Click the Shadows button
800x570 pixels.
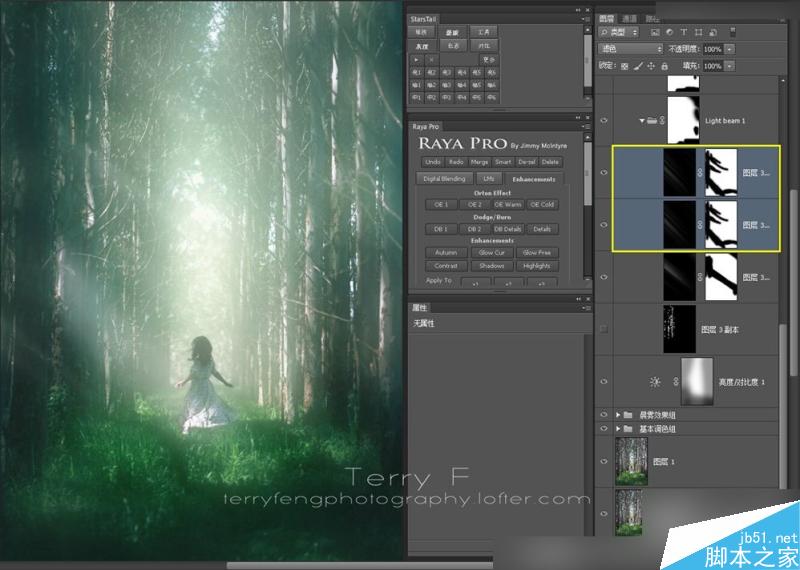pyautogui.click(x=492, y=266)
